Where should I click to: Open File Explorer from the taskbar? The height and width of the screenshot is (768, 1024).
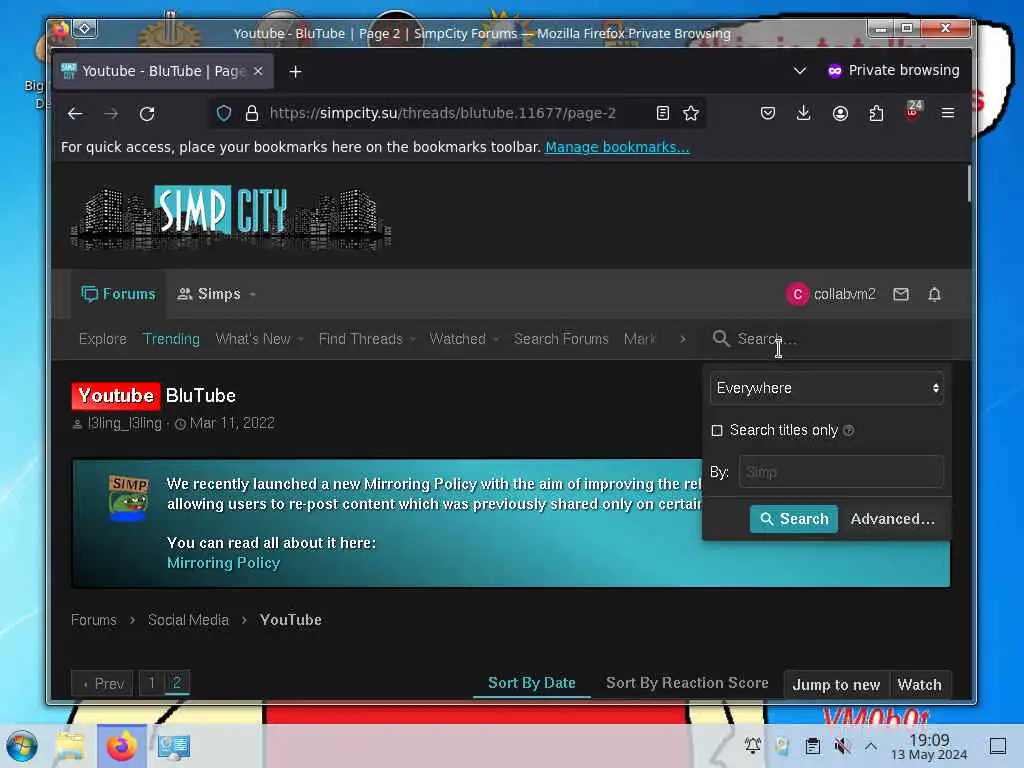pyautogui.click(x=70, y=746)
